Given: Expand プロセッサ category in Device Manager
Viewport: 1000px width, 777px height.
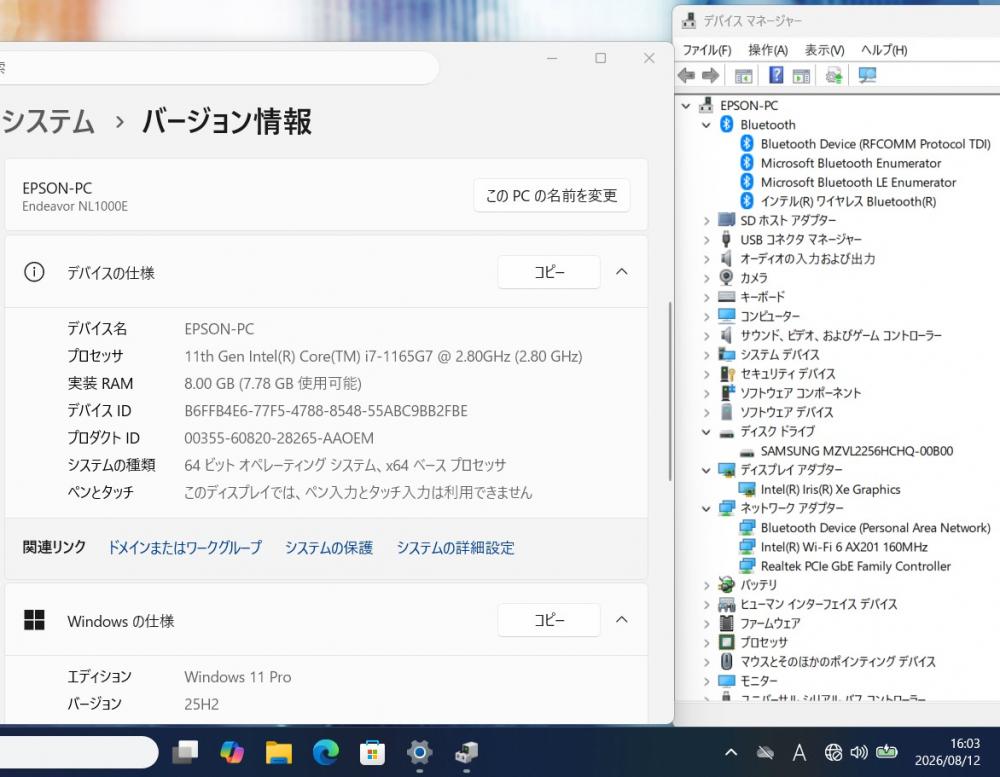Looking at the screenshot, I should [706, 642].
